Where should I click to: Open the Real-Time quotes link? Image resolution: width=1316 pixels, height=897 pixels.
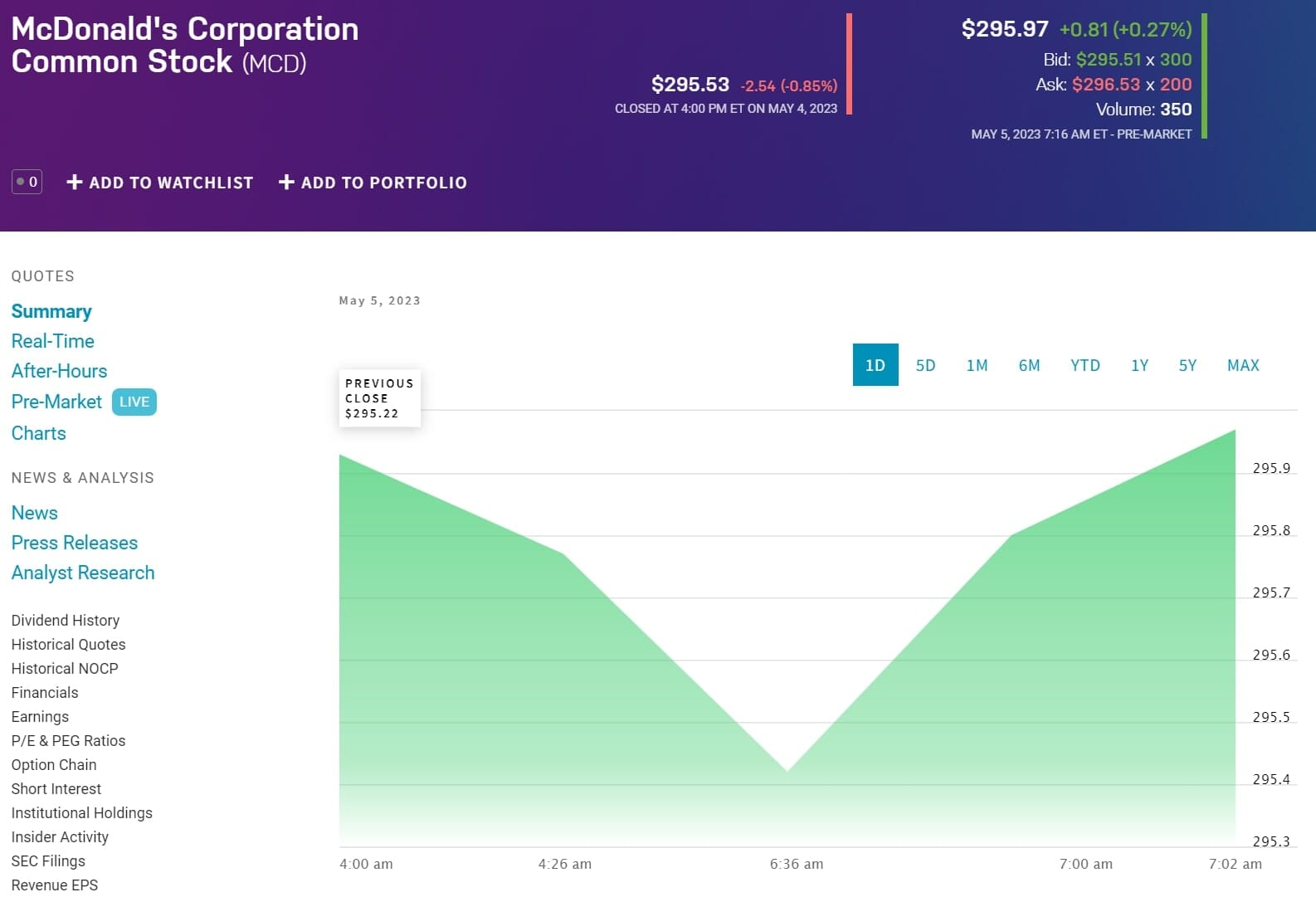(52, 341)
